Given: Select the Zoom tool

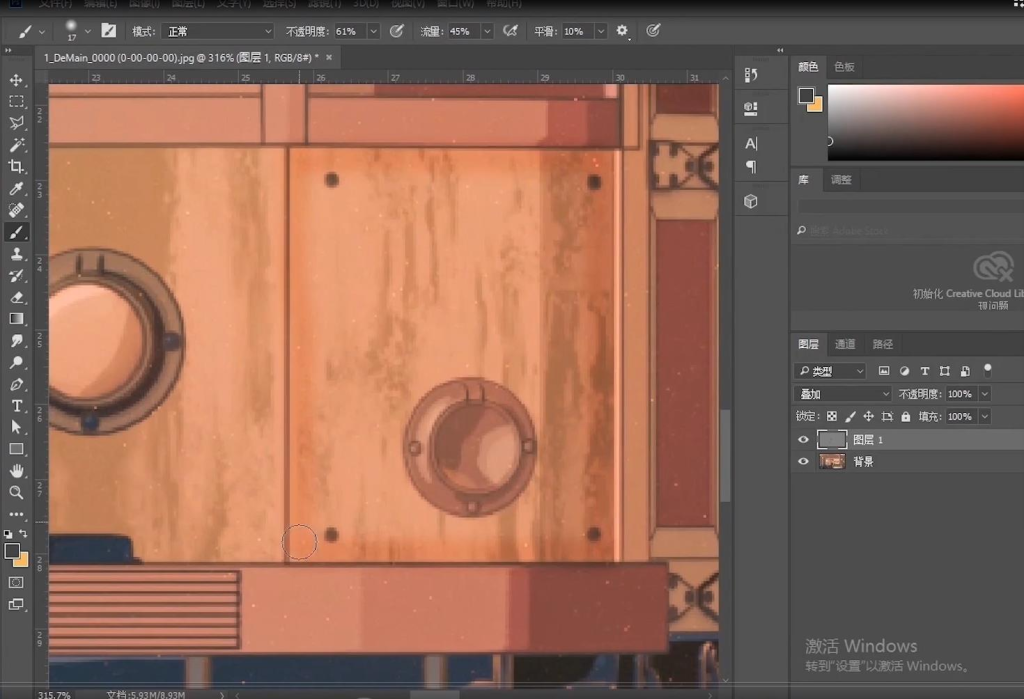Looking at the screenshot, I should coord(16,493).
